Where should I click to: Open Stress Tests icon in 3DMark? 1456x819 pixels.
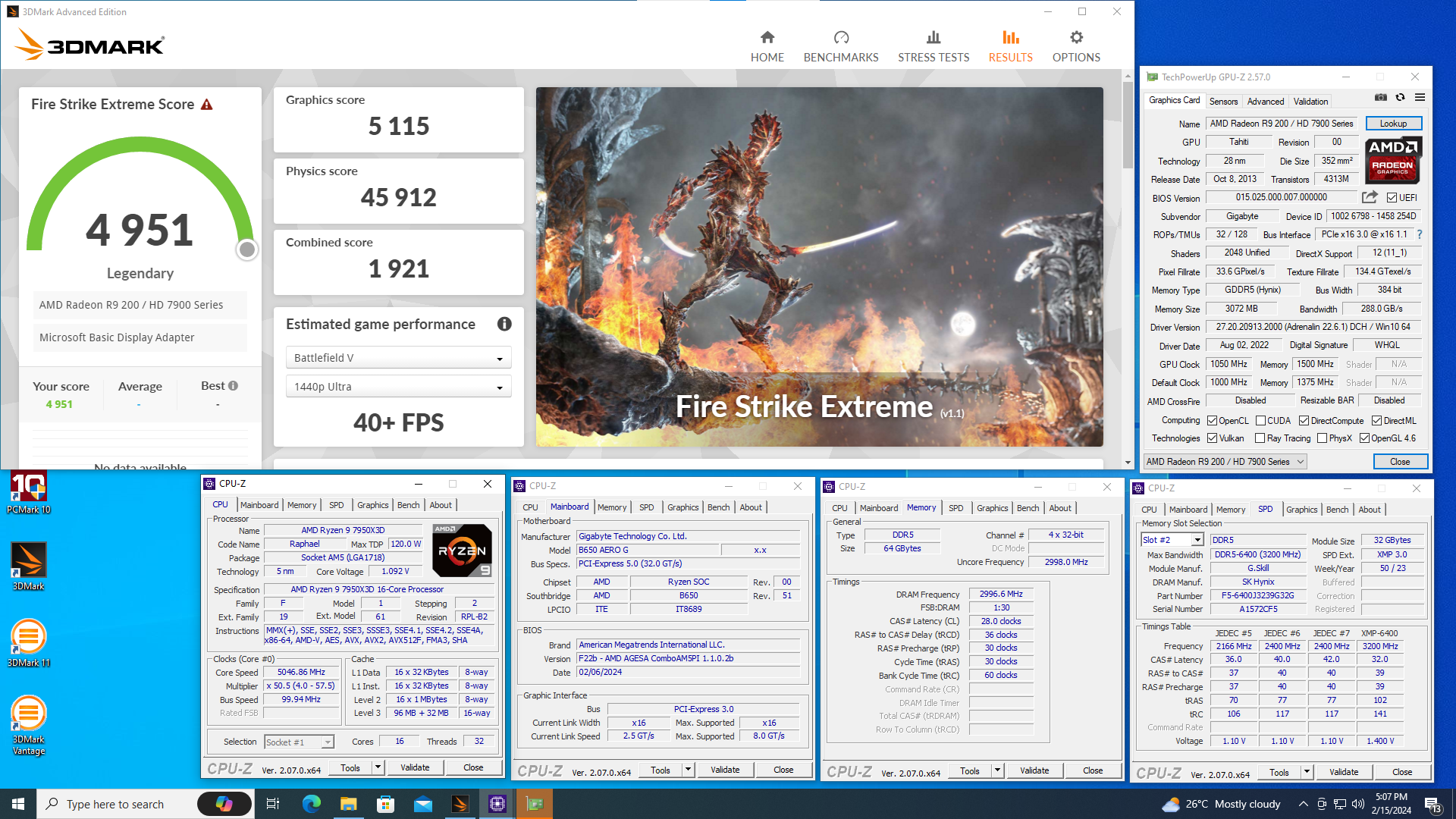(934, 37)
